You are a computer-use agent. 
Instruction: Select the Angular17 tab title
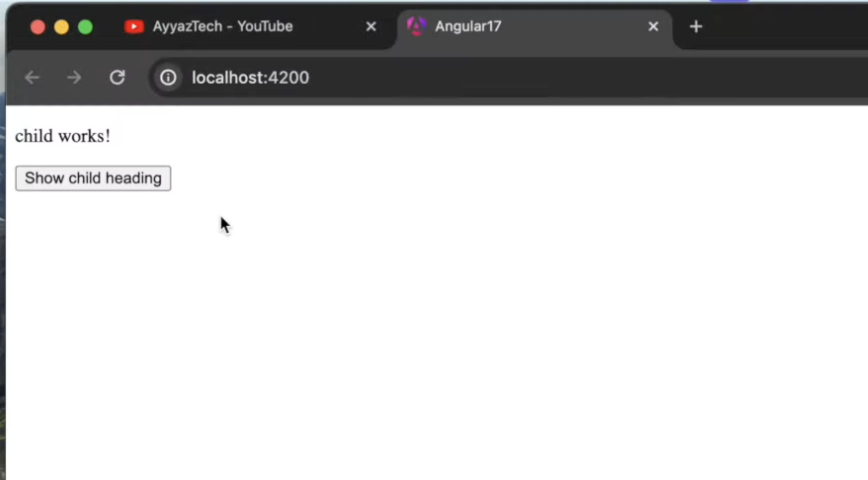468,27
